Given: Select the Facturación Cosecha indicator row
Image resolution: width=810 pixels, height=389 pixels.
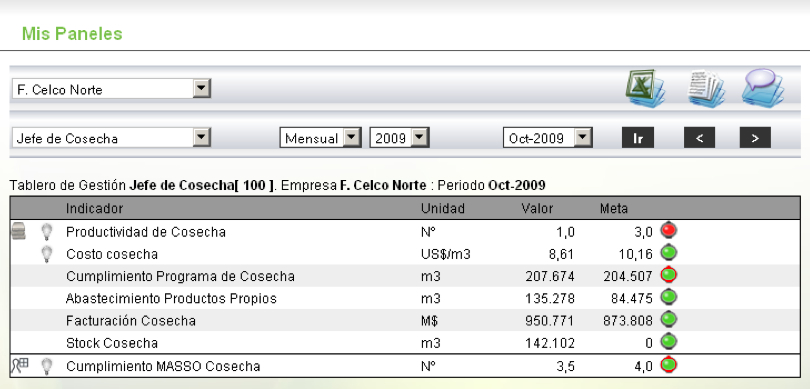Looking at the screenshot, I should tap(405, 320).
